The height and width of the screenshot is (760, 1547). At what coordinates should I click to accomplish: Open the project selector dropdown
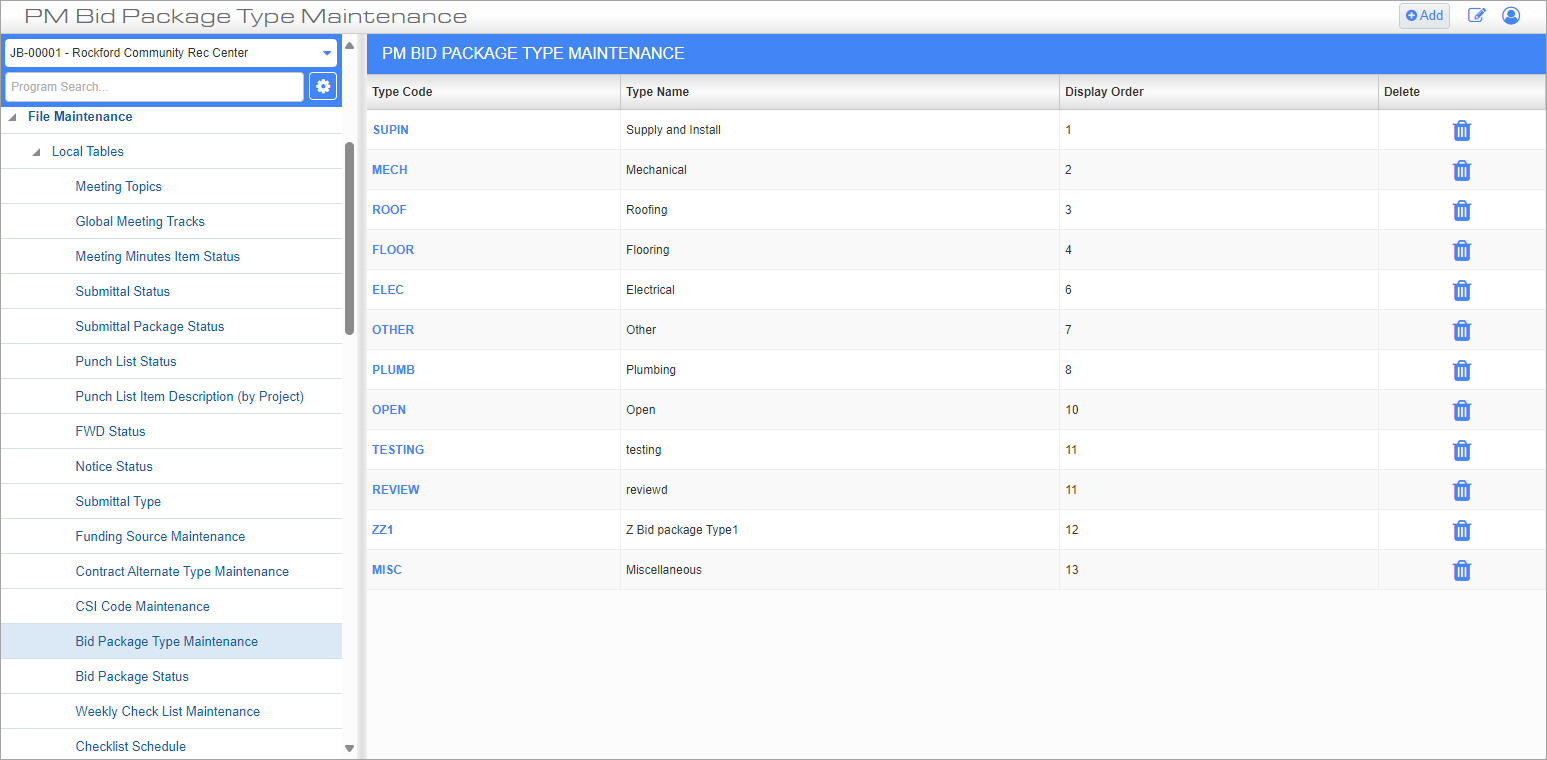click(171, 53)
